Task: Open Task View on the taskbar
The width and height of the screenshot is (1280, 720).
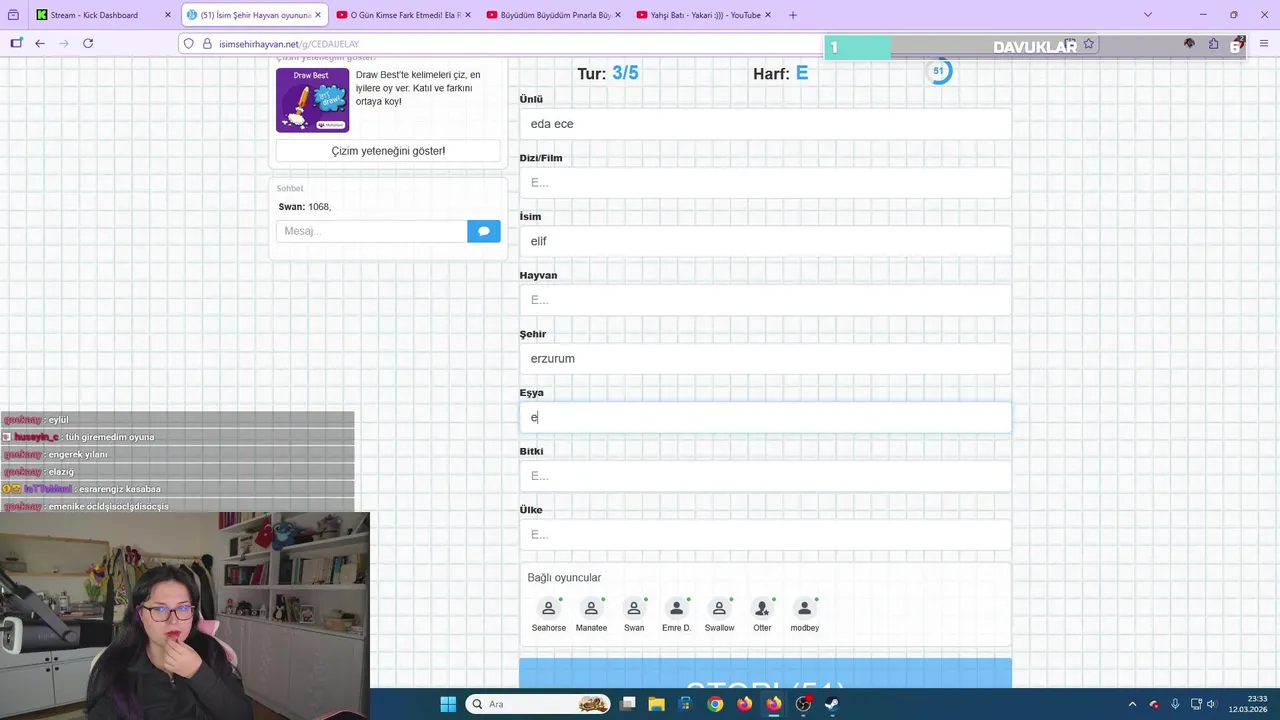Action: tap(627, 704)
